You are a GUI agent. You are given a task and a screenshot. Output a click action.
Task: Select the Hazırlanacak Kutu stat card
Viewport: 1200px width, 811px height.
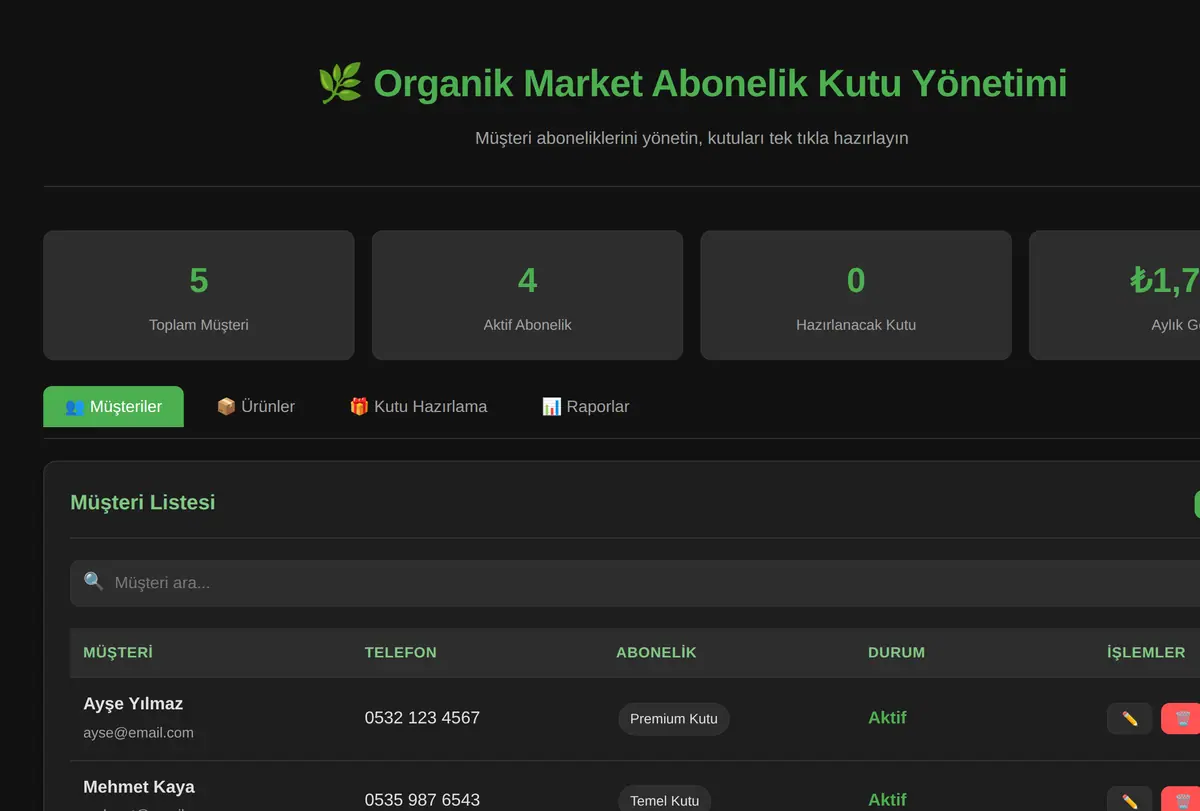pos(856,295)
